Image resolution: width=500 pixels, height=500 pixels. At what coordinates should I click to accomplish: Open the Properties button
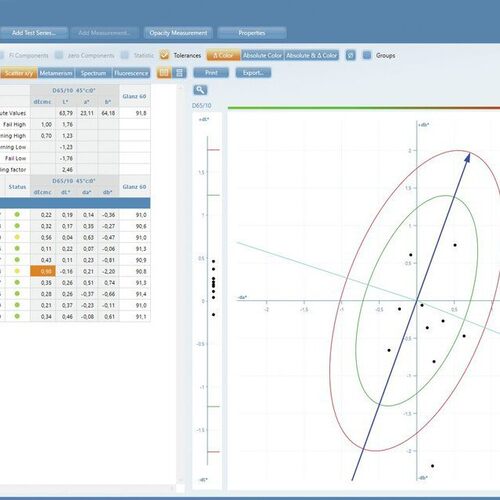tap(252, 33)
